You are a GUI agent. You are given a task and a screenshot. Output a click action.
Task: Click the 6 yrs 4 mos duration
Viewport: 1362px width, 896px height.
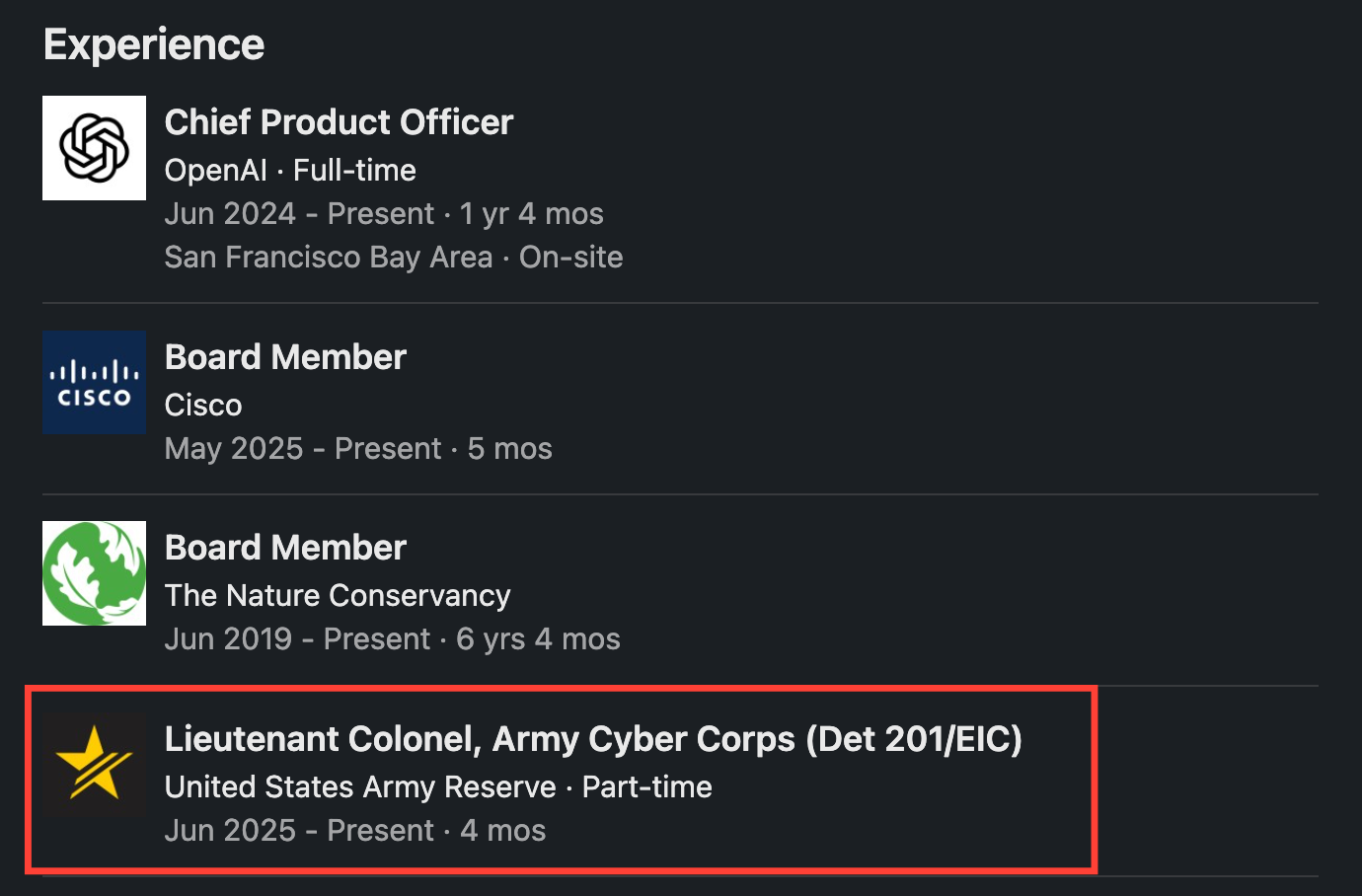[538, 639]
